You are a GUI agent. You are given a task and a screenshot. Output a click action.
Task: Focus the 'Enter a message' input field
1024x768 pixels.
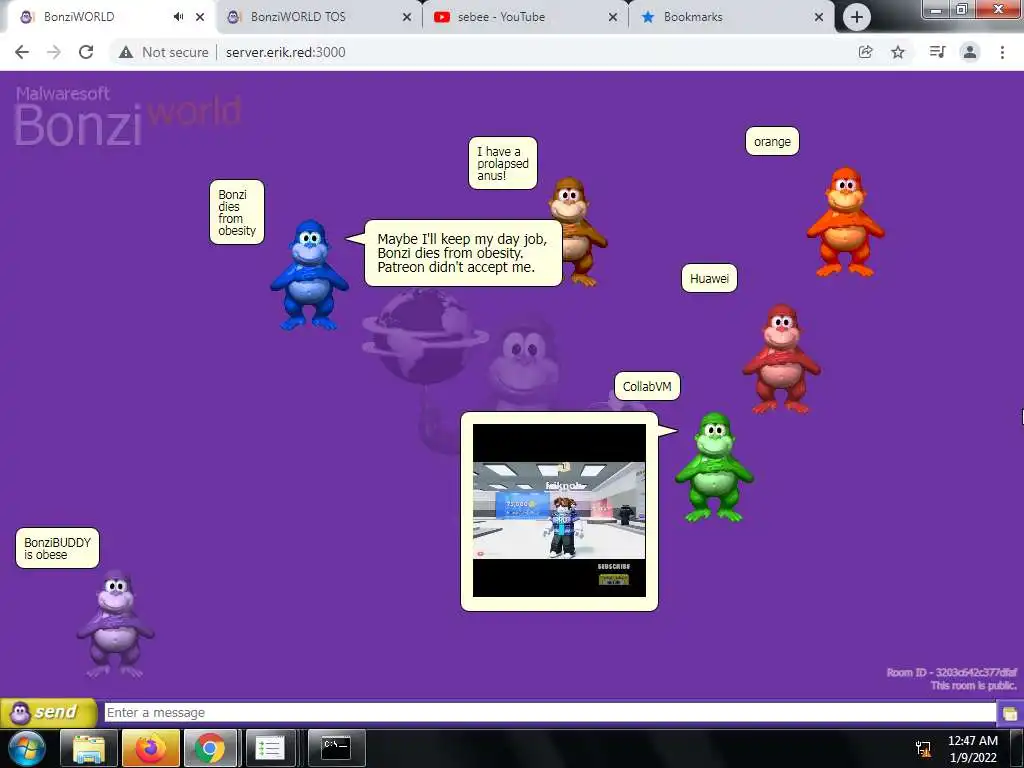(x=550, y=712)
